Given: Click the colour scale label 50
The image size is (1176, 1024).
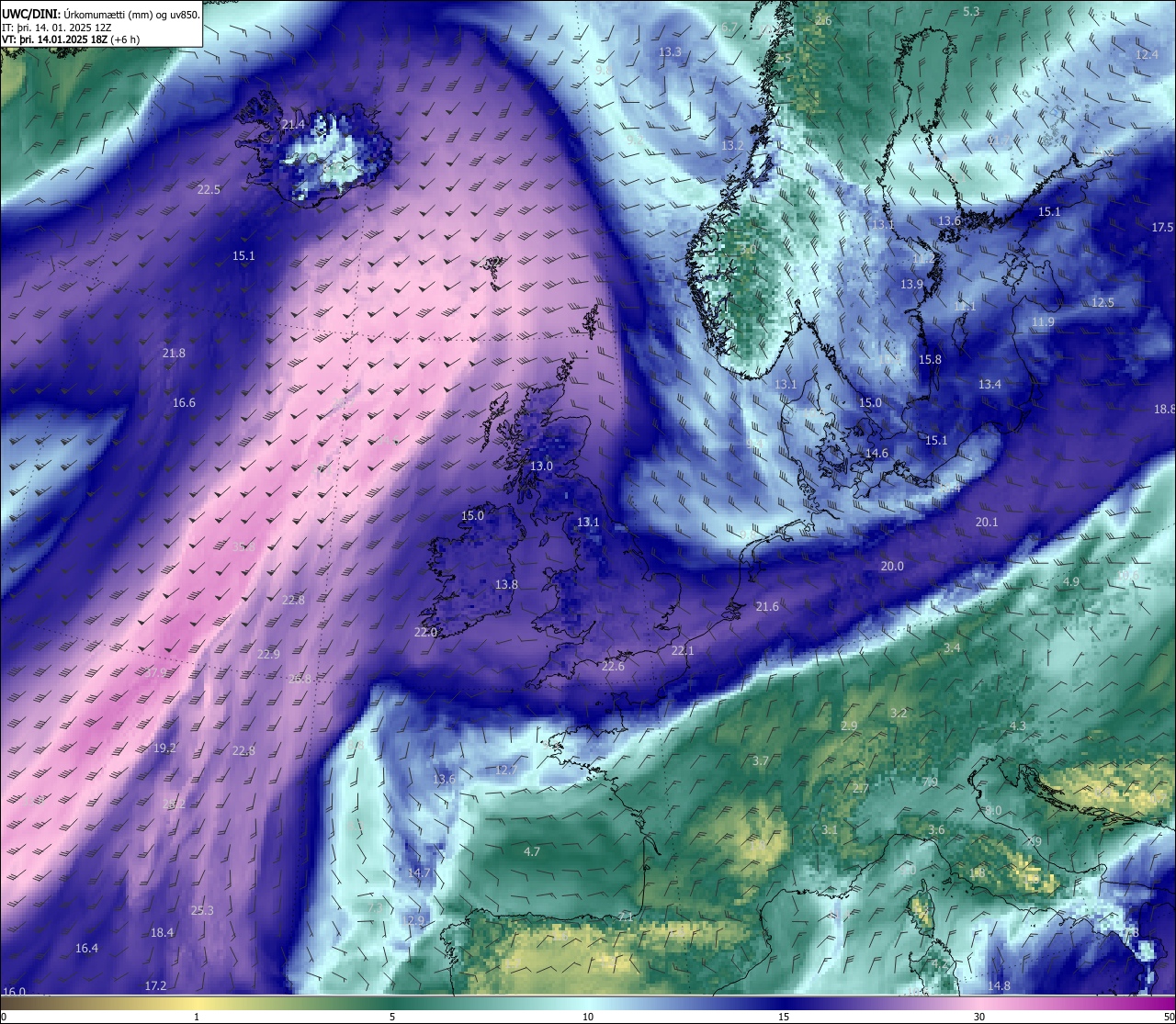Looking at the screenshot, I should [1169, 1017].
